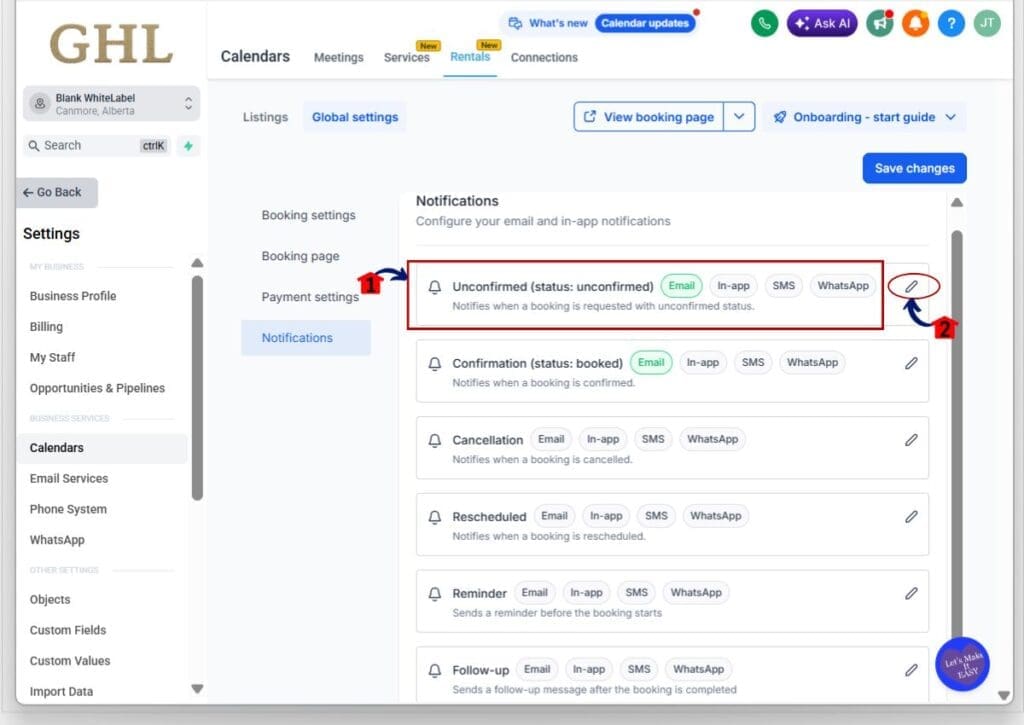Toggle Email chip on Confirmation notification
Screen dimensions: 1024x725
tap(651, 362)
